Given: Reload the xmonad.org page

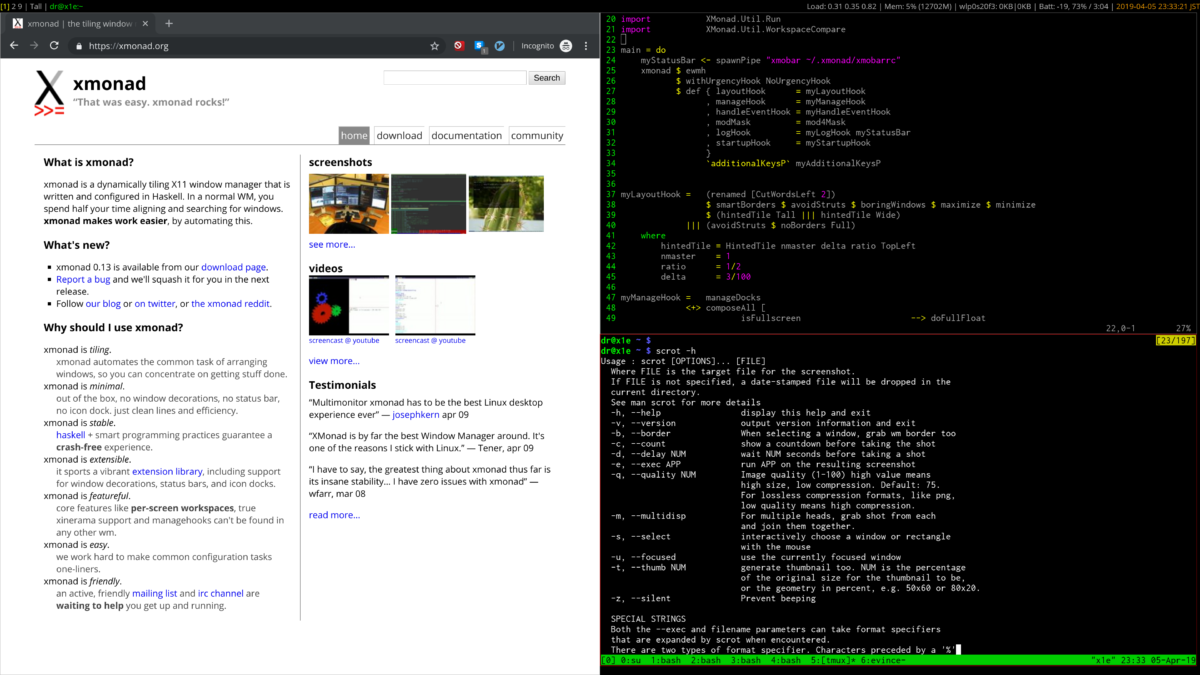Looking at the screenshot, I should click(53, 45).
